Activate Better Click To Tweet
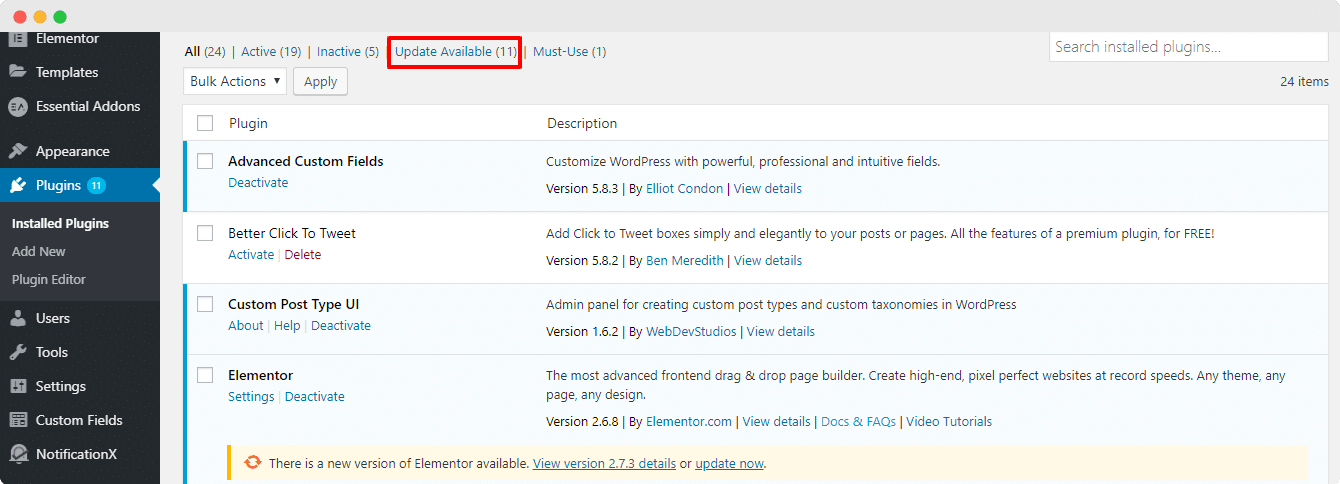The height and width of the screenshot is (484, 1340). click(x=251, y=255)
